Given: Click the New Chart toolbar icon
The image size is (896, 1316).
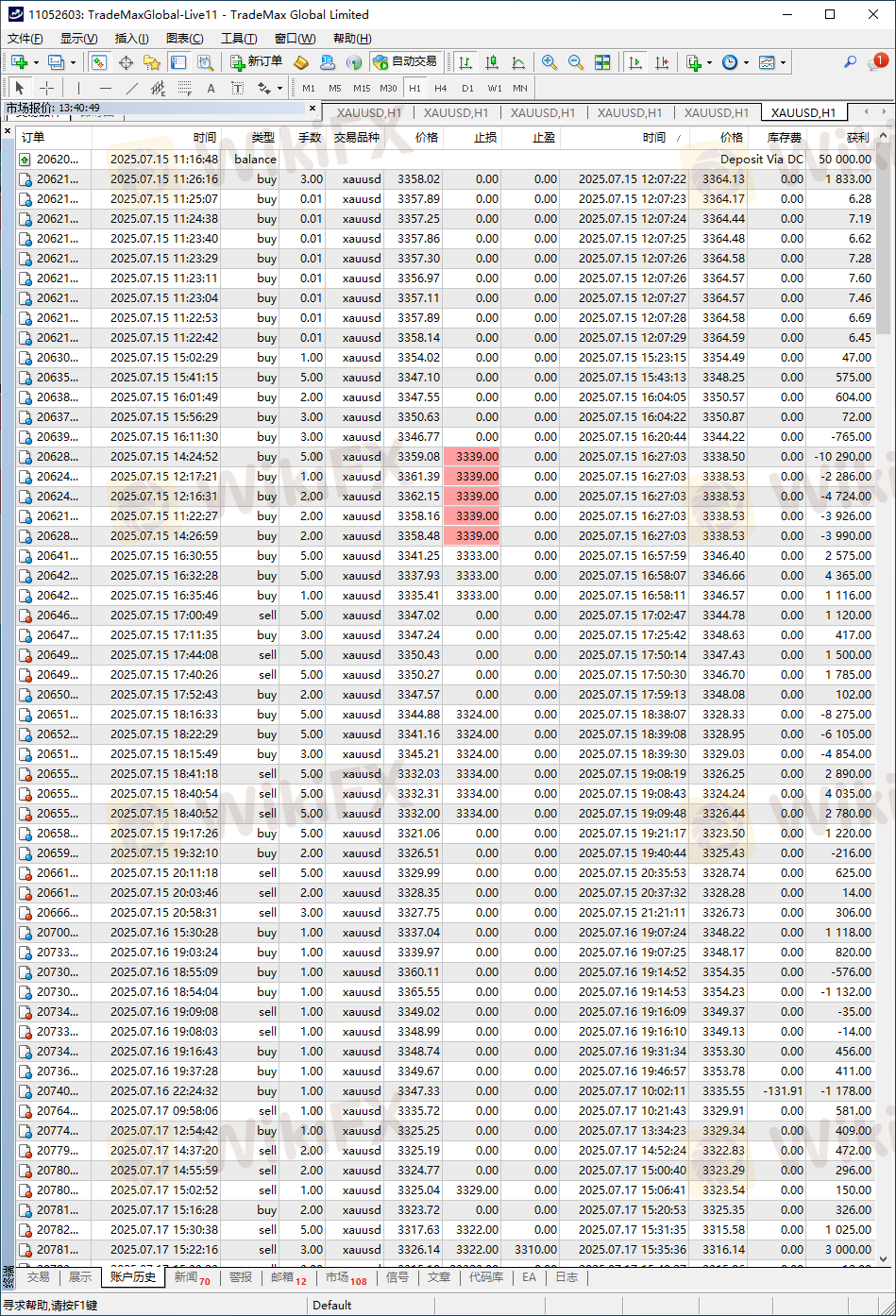Looking at the screenshot, I should pyautogui.click(x=20, y=62).
